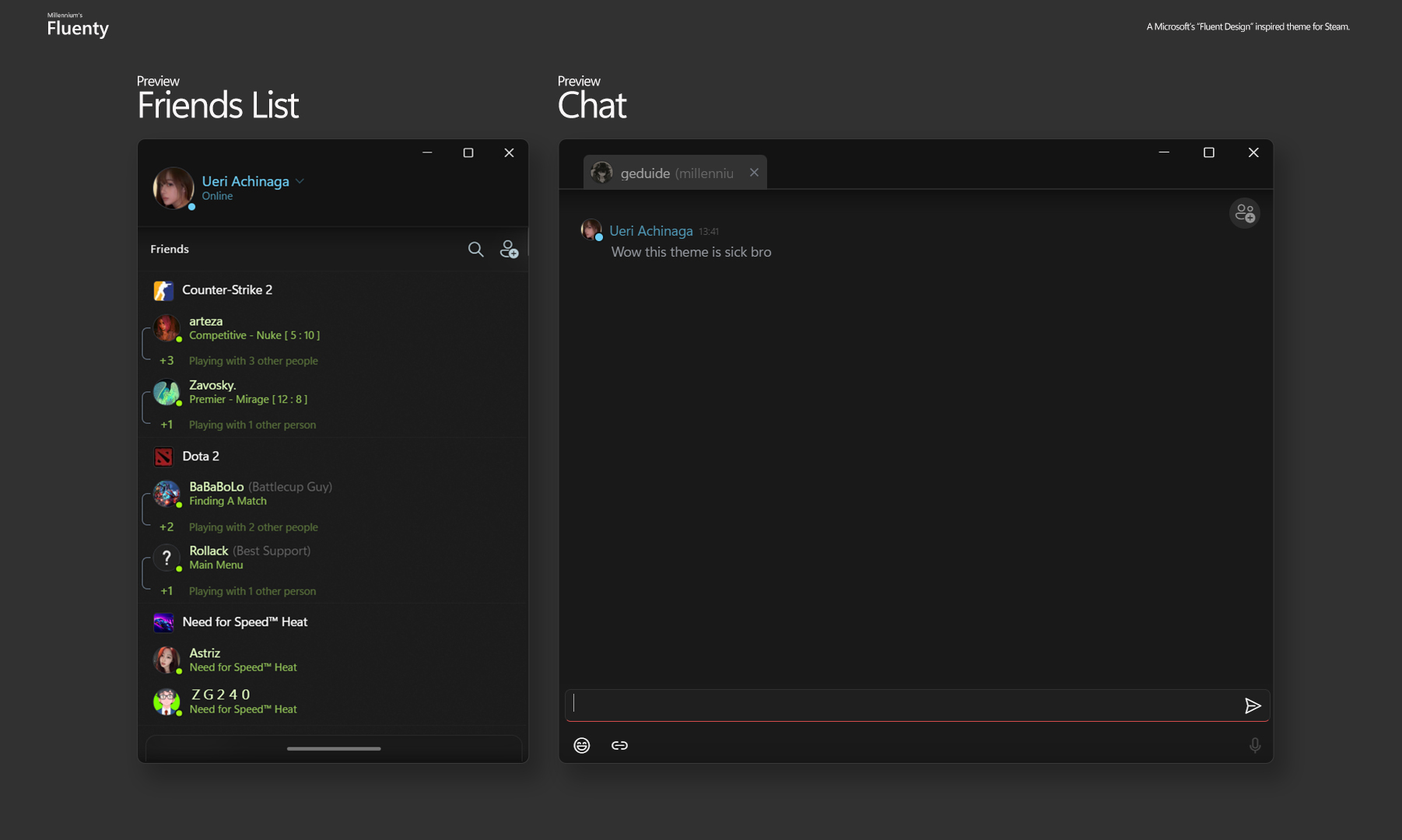Click the Counter-Strike 2 game icon
Screen dimensions: 1402x840
coord(163,290)
